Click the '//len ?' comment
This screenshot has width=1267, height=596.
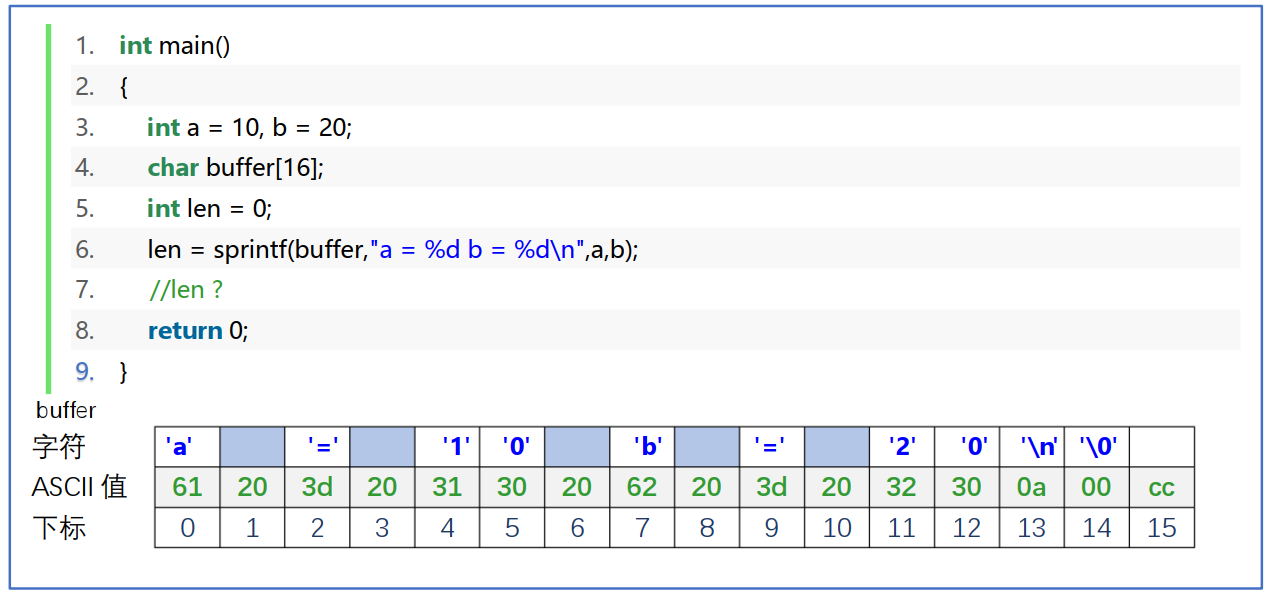(186, 290)
